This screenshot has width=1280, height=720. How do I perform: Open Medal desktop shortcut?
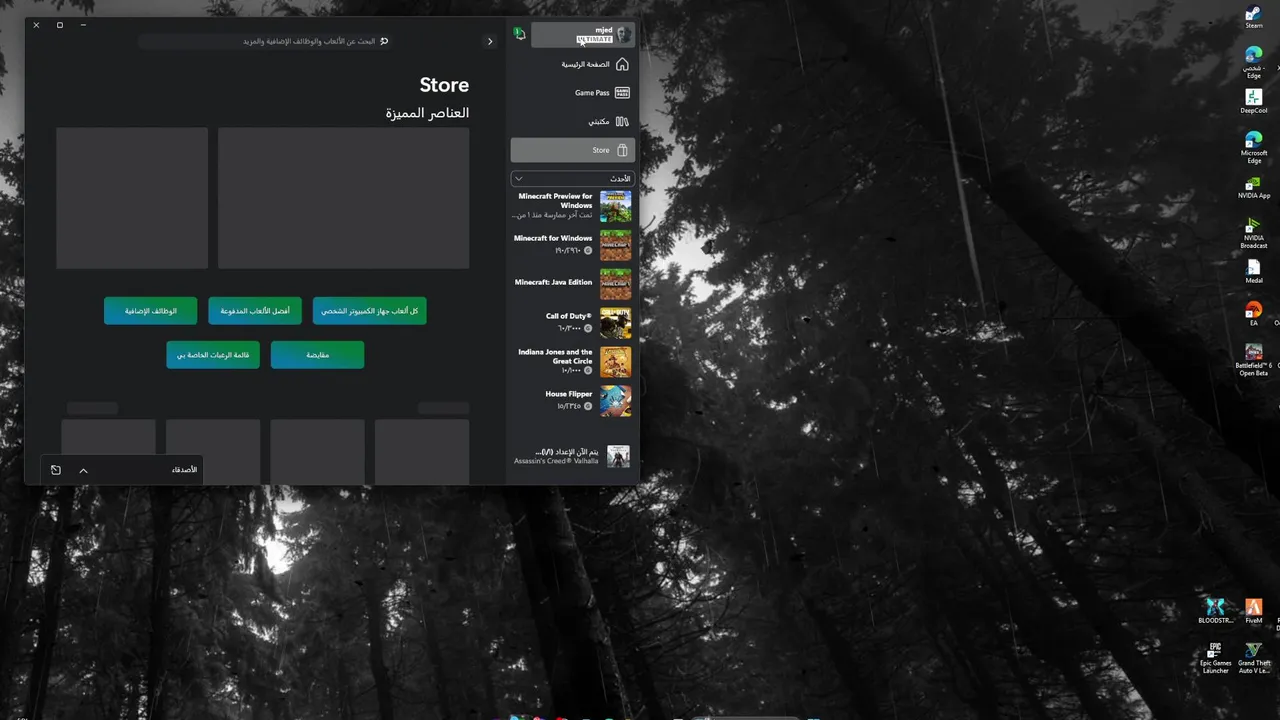click(x=1253, y=272)
